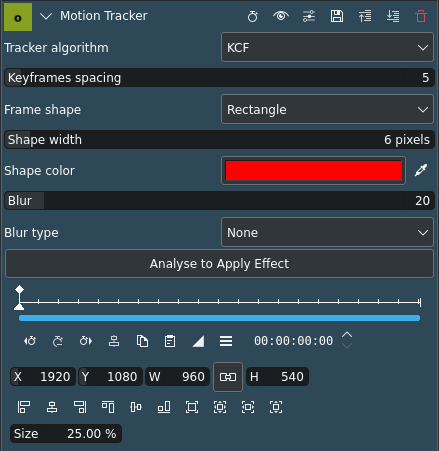Align rectangle to the right edge
The image size is (439, 451).
pos(80,407)
